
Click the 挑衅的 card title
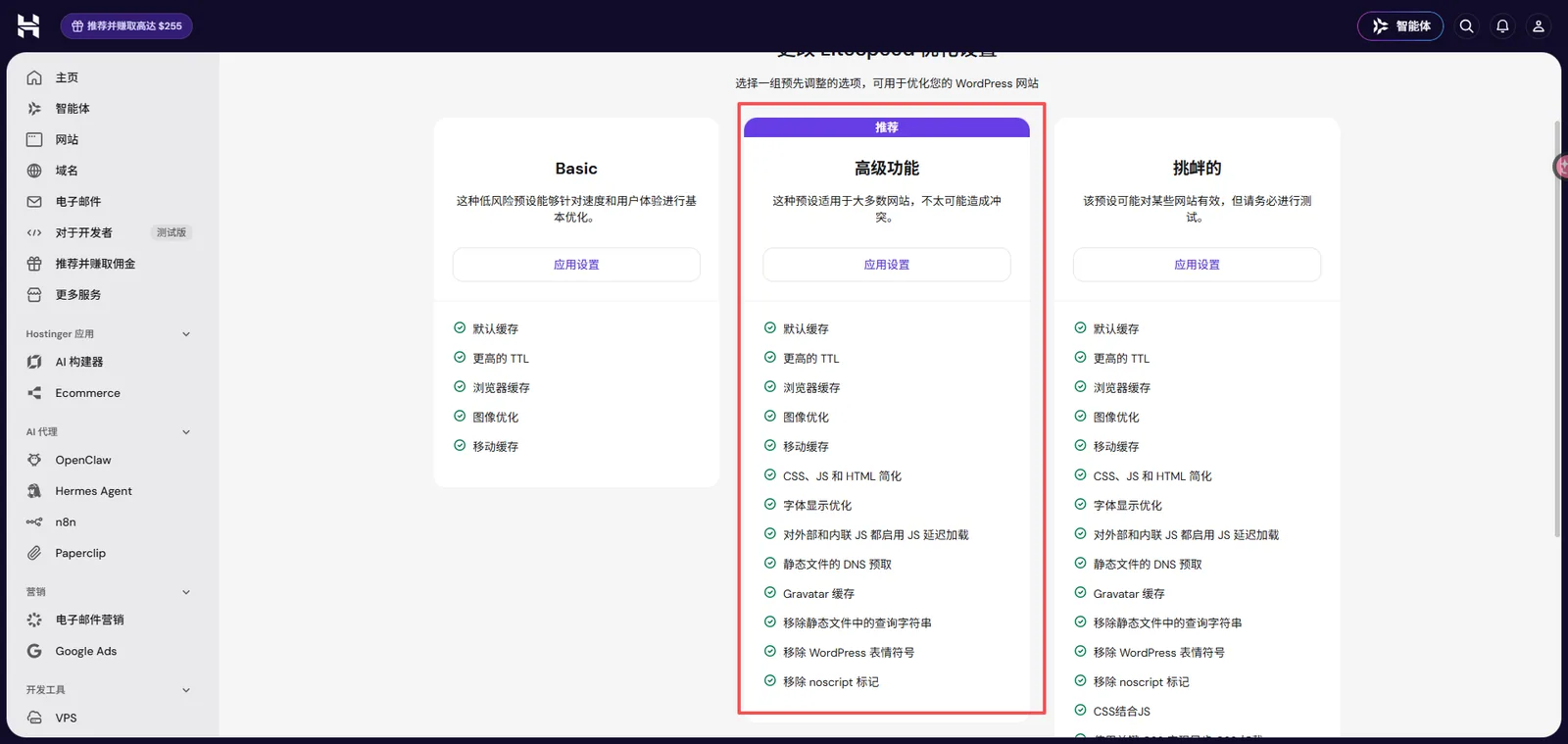coord(1197,169)
